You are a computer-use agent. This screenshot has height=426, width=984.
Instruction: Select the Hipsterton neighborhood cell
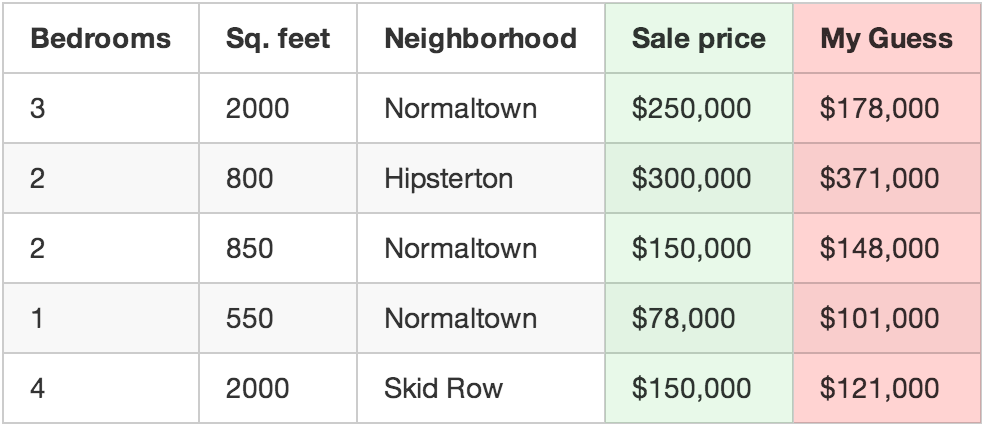(x=448, y=179)
